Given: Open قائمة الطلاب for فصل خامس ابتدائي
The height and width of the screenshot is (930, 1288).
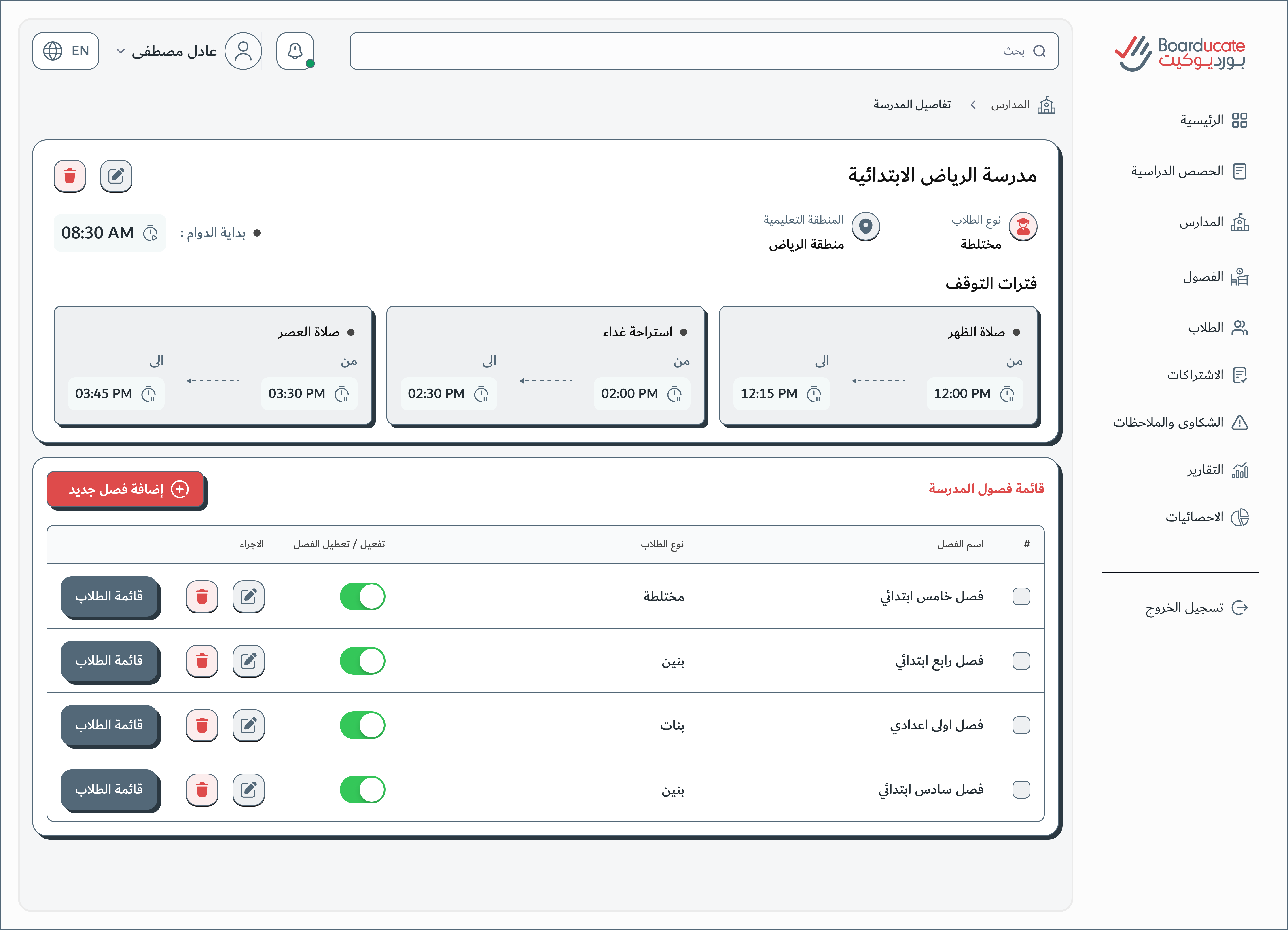Looking at the screenshot, I should point(109,596).
